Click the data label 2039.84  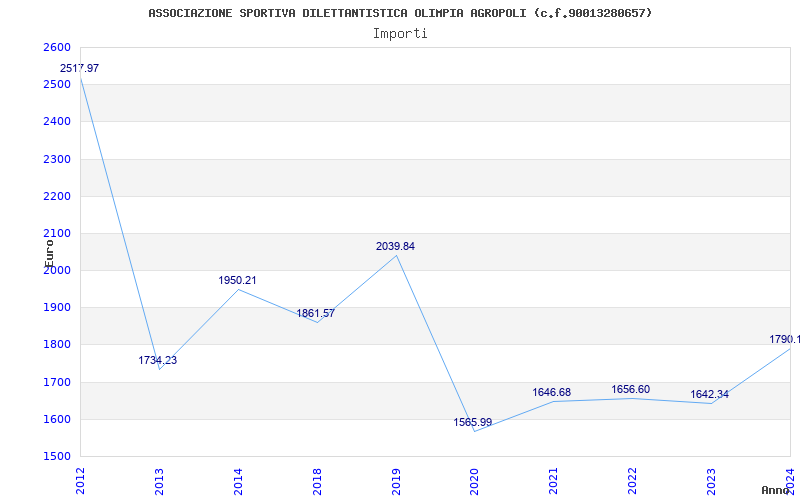pos(395,246)
